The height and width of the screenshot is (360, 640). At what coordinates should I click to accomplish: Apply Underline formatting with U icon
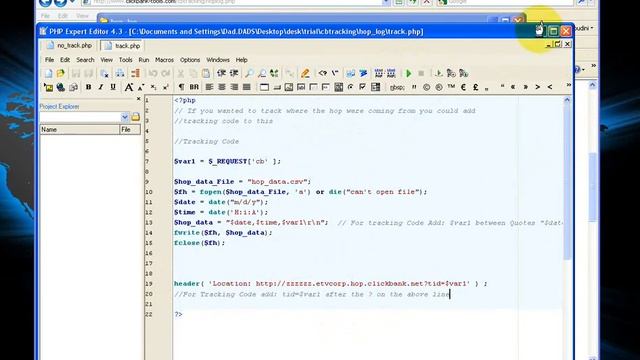tap(113, 87)
